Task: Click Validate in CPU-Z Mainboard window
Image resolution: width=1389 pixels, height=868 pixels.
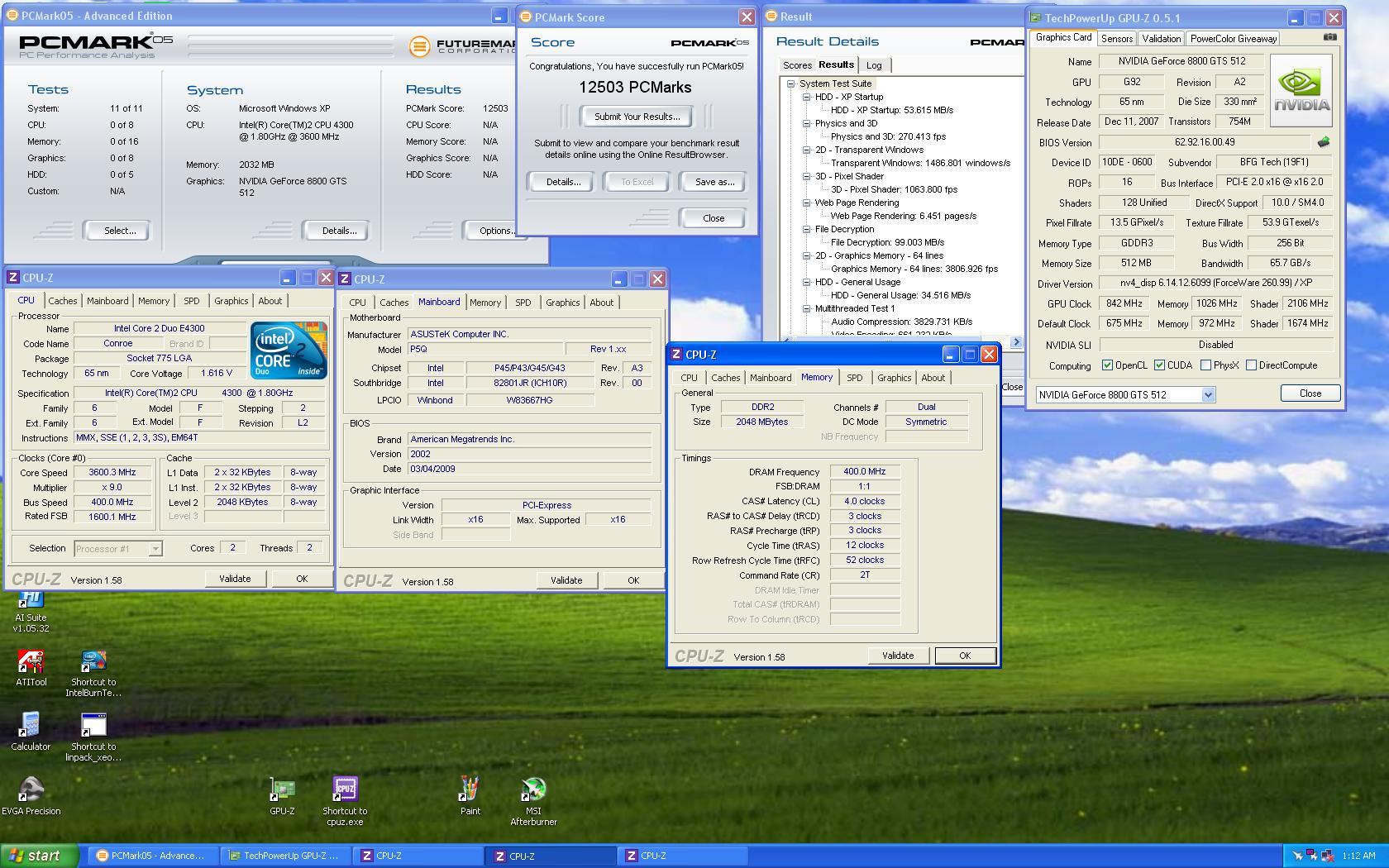Action: click(x=566, y=580)
